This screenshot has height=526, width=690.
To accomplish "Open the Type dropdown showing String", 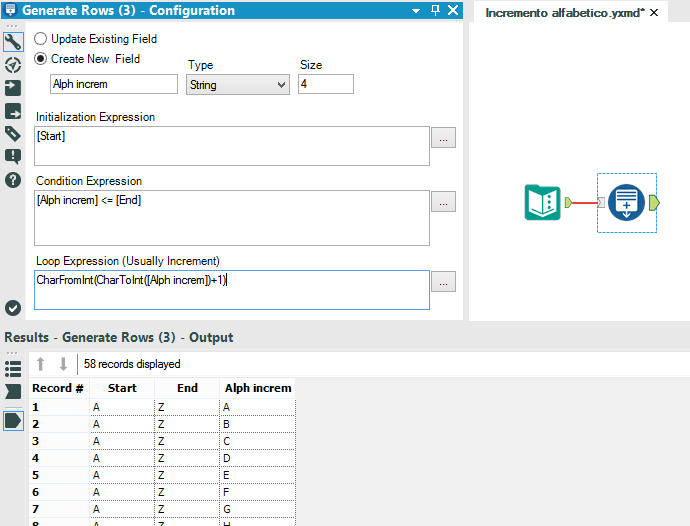I will 238,85.
